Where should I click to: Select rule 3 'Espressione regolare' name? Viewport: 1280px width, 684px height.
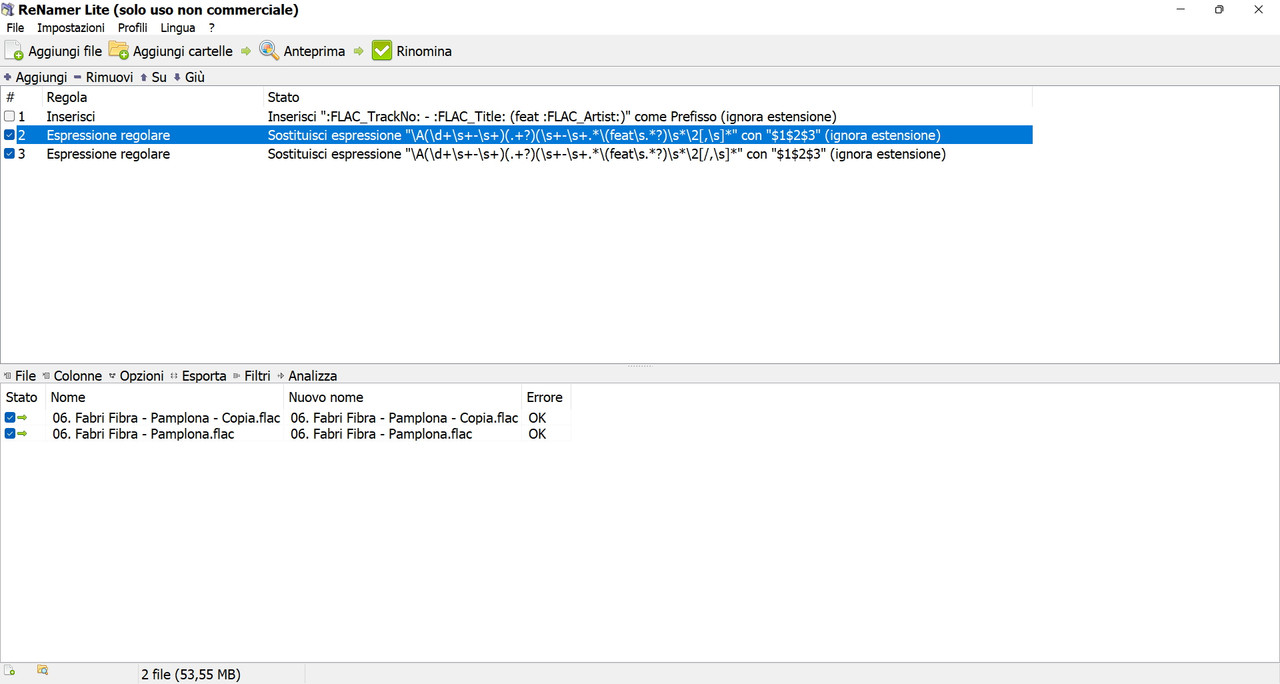[108, 154]
